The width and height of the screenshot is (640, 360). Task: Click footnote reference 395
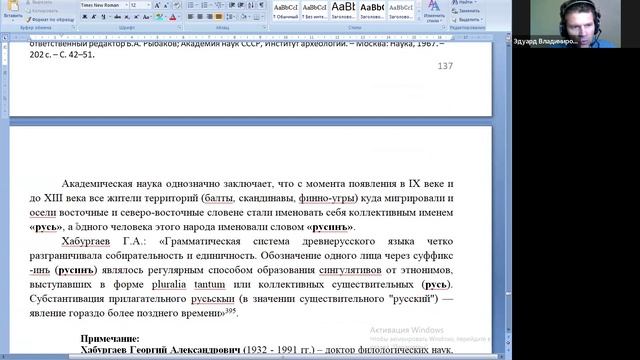click(231, 311)
